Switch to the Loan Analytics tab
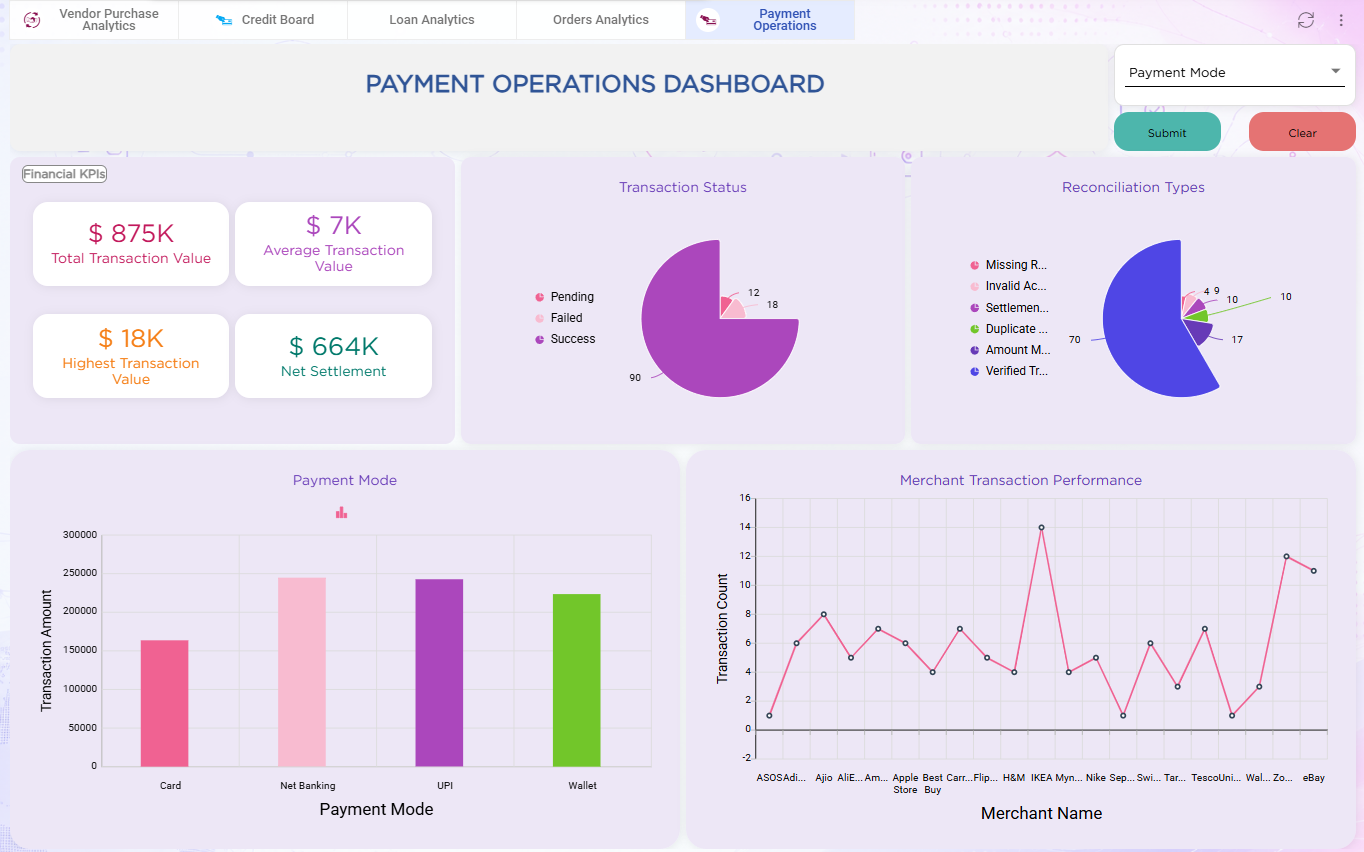Viewport: 1364px width, 852px height. 432,20
